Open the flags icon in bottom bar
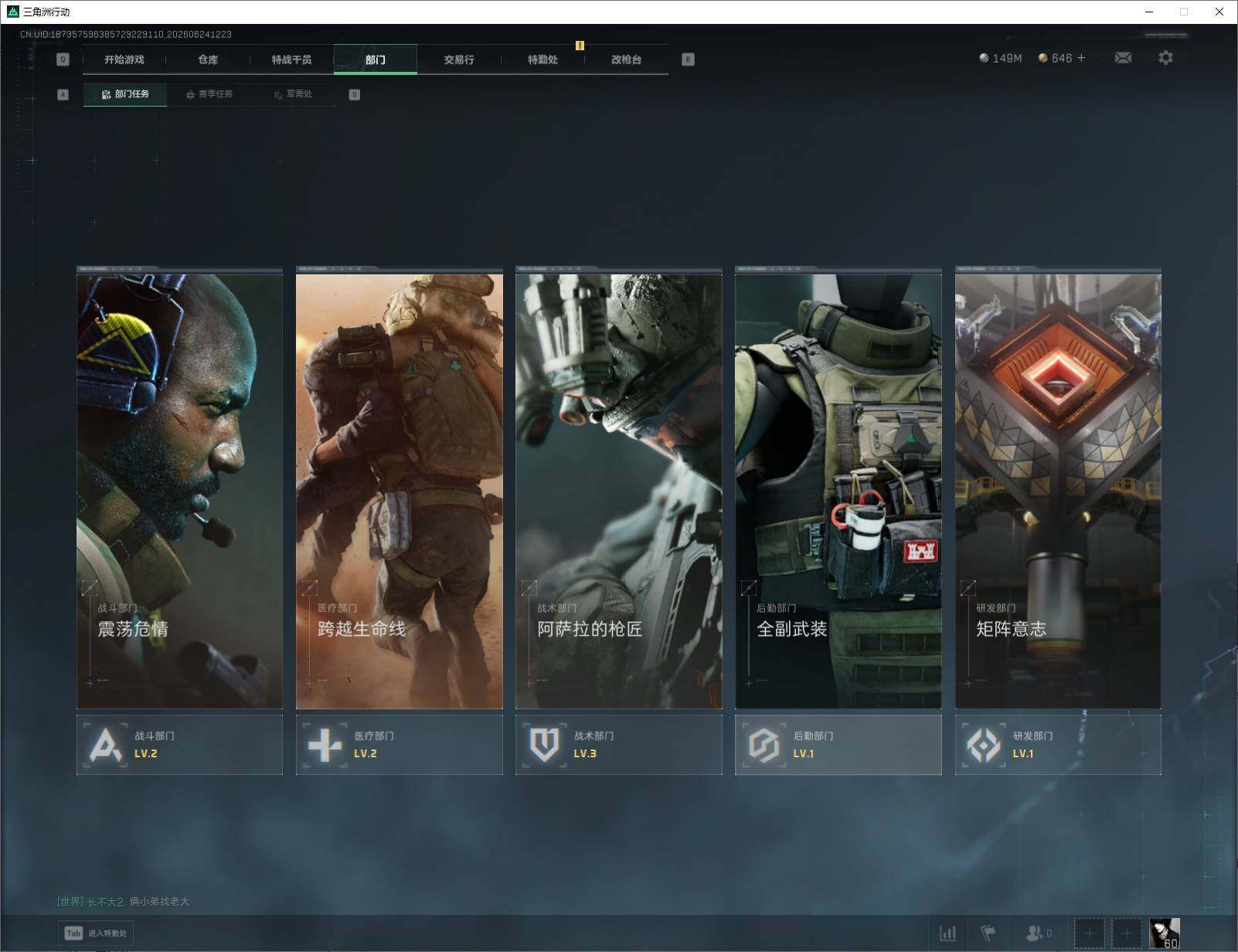The height and width of the screenshot is (952, 1238). (x=988, y=933)
